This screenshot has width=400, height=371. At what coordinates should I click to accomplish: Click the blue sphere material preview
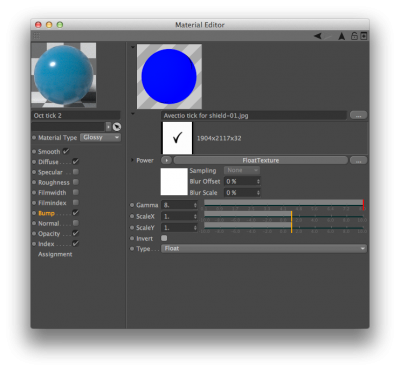click(64, 75)
